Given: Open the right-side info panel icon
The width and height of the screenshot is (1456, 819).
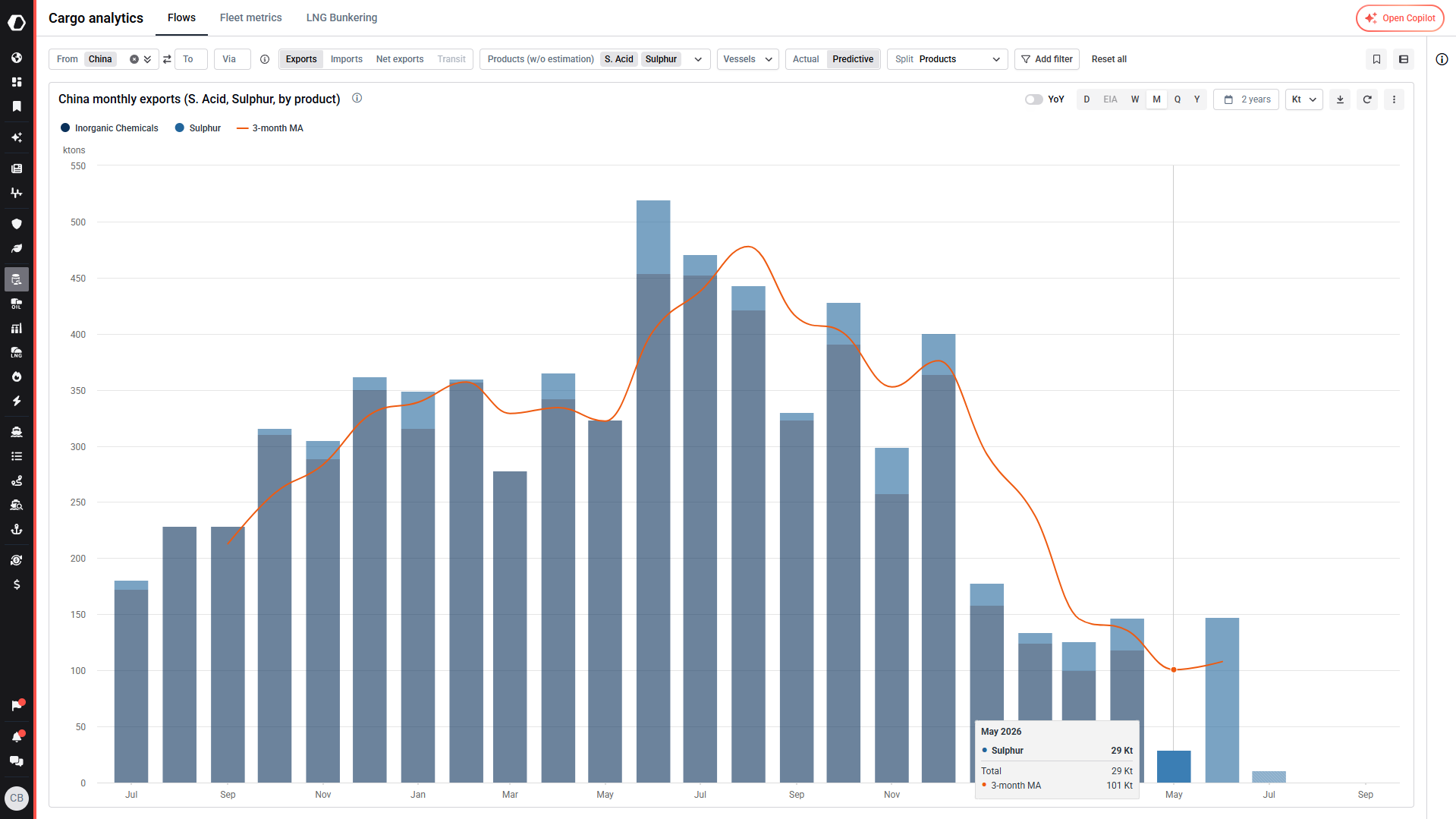Looking at the screenshot, I should point(1442,59).
